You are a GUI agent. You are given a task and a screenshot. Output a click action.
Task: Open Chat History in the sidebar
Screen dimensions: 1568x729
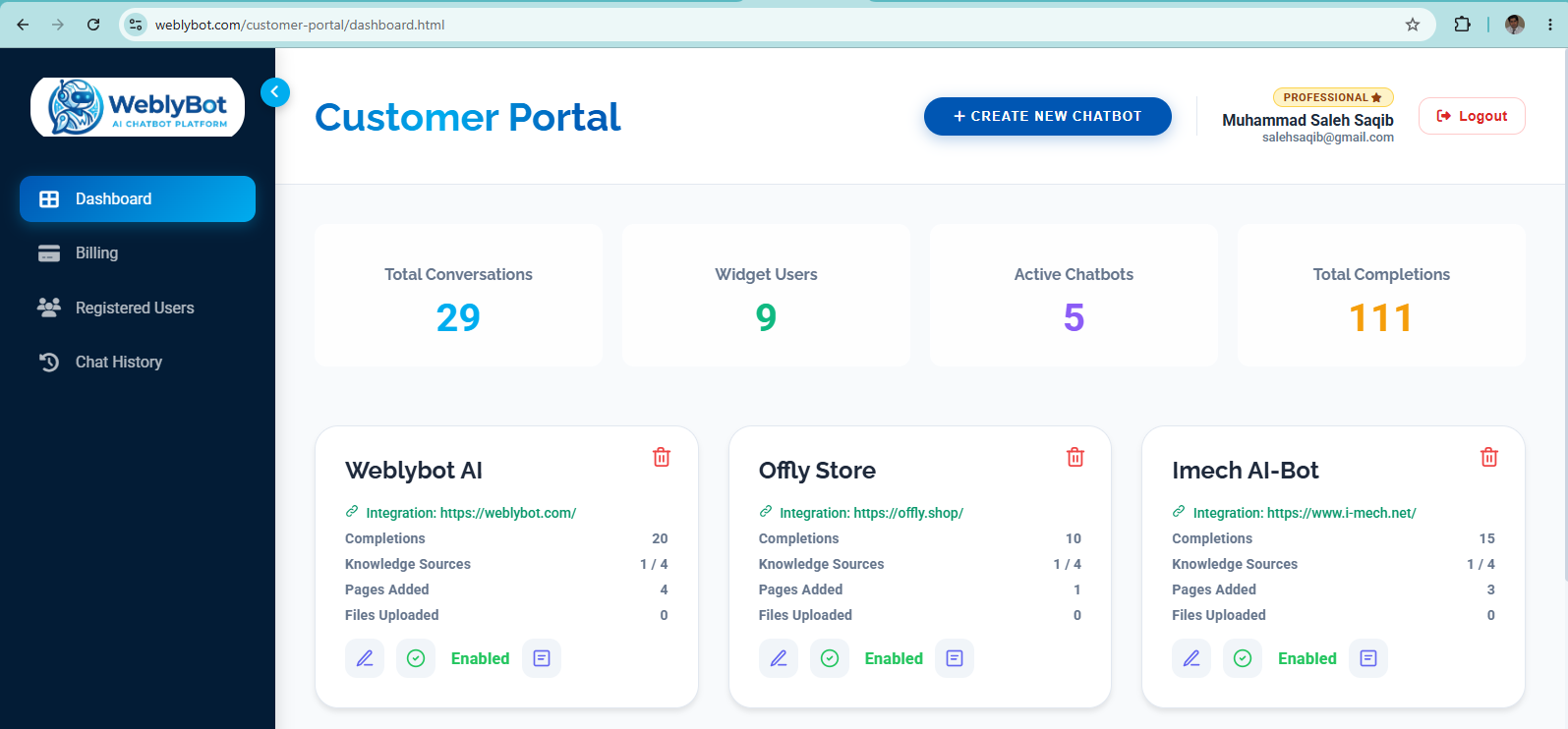(x=138, y=363)
